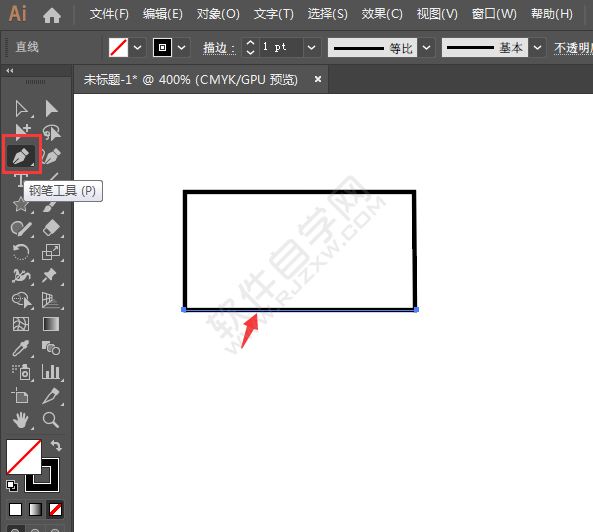
Task: Go to the Home screen
Action: [52, 16]
